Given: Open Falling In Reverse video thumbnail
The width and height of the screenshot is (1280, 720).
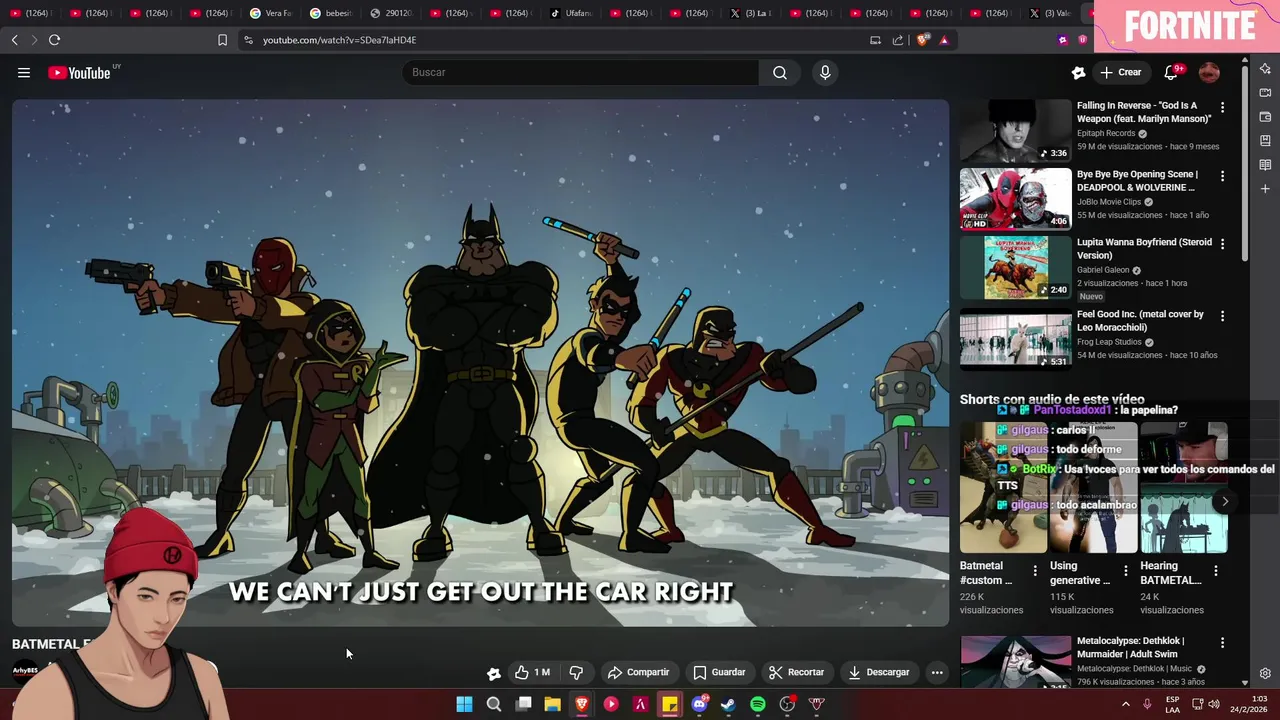Looking at the screenshot, I should [x=1015, y=130].
